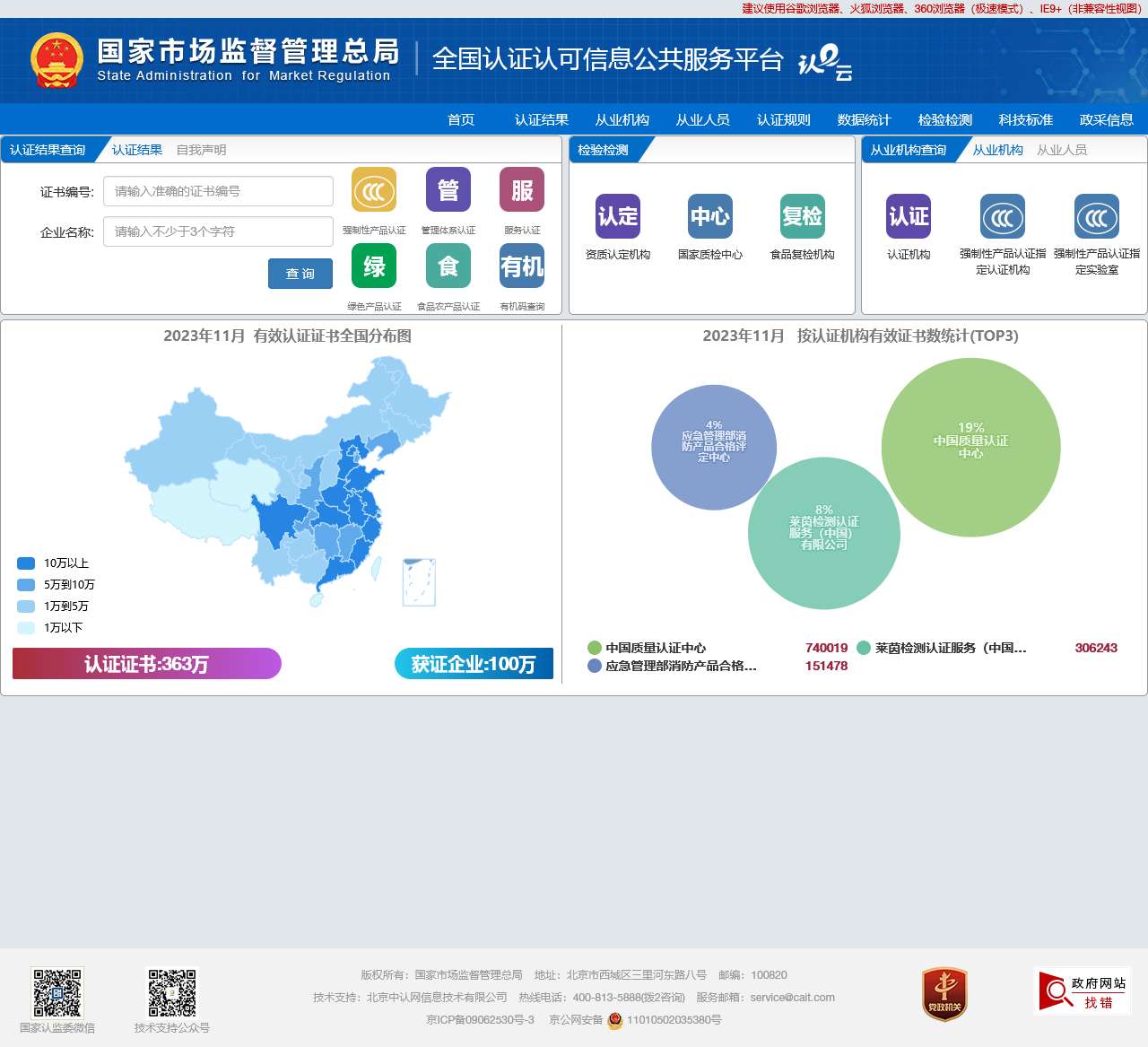The width and height of the screenshot is (1148, 1047).
Task: Click the green 中国质量认证中心 19% bubble
Action: point(971,448)
